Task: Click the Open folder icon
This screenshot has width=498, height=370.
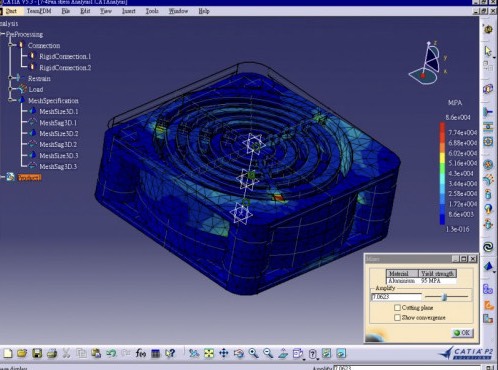Action: click(22, 353)
